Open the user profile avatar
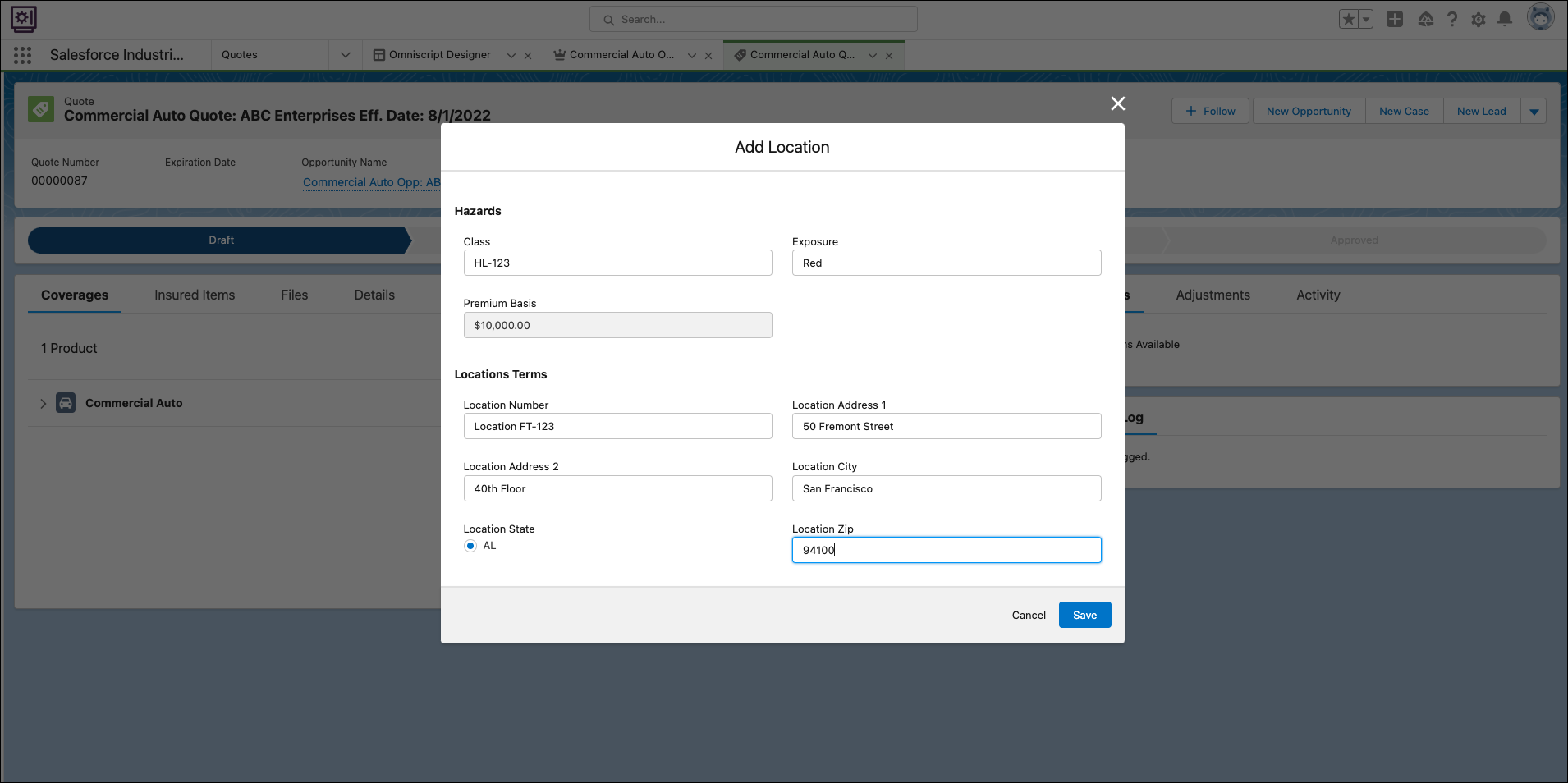Viewport: 1568px width, 783px height. pos(1541,17)
